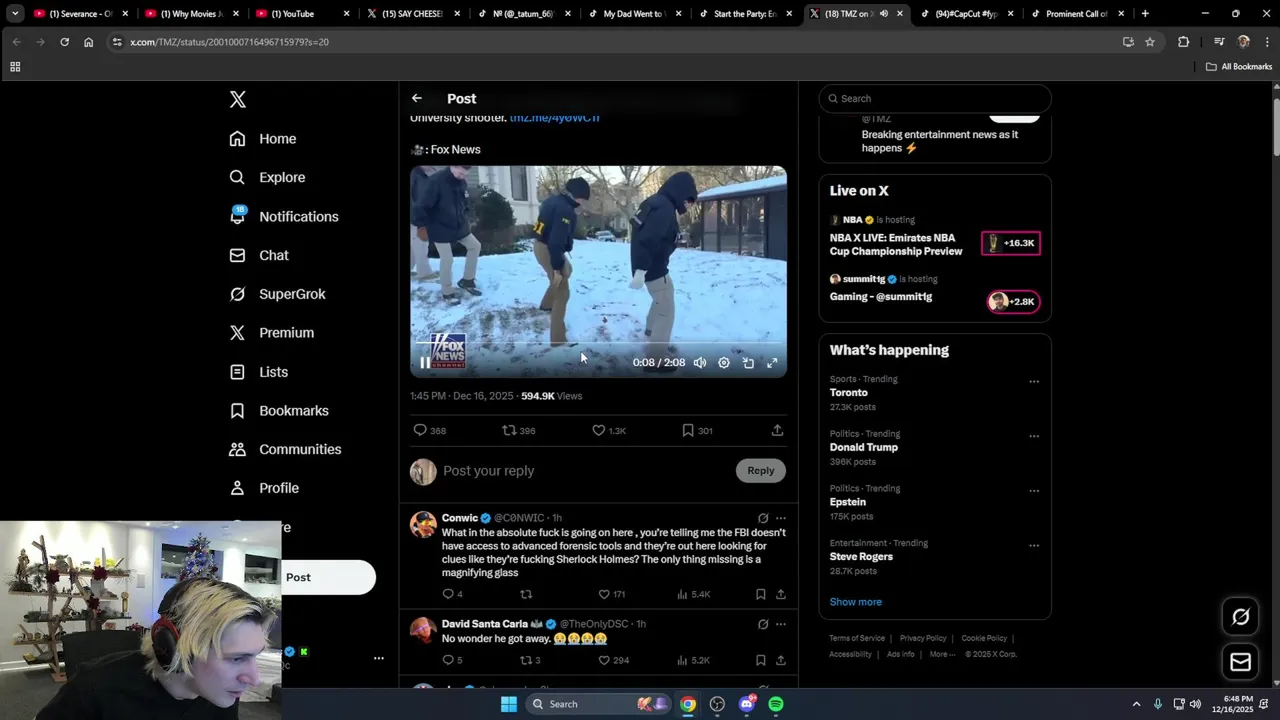Open Chrome tab search dropdown
The width and height of the screenshot is (1280, 720).
[15, 14]
